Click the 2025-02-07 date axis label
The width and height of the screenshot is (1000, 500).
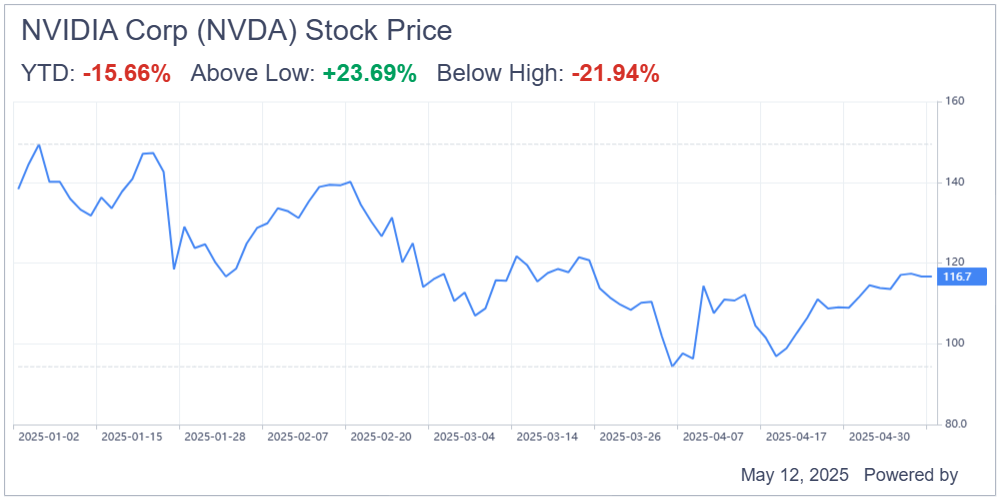[297, 437]
